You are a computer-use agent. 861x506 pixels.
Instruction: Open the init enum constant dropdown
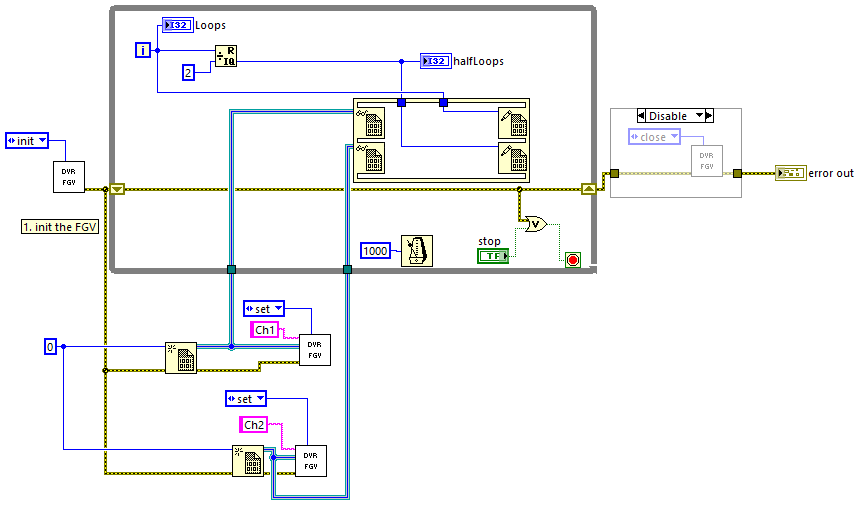coord(42,141)
